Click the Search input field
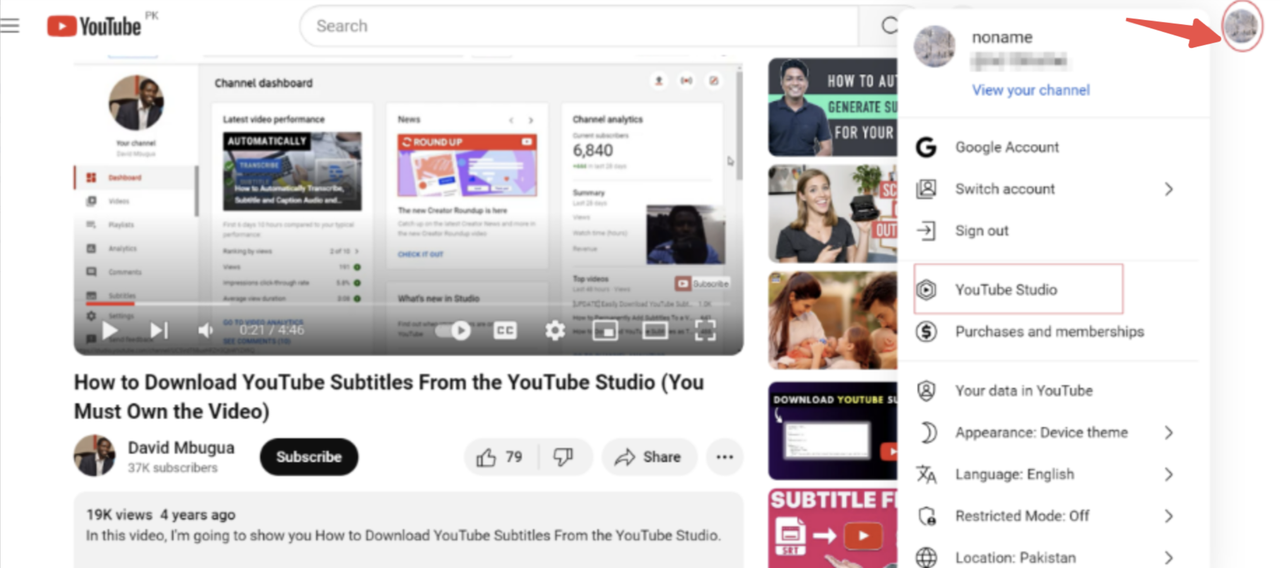The height and width of the screenshot is (568, 1280). click(579, 26)
